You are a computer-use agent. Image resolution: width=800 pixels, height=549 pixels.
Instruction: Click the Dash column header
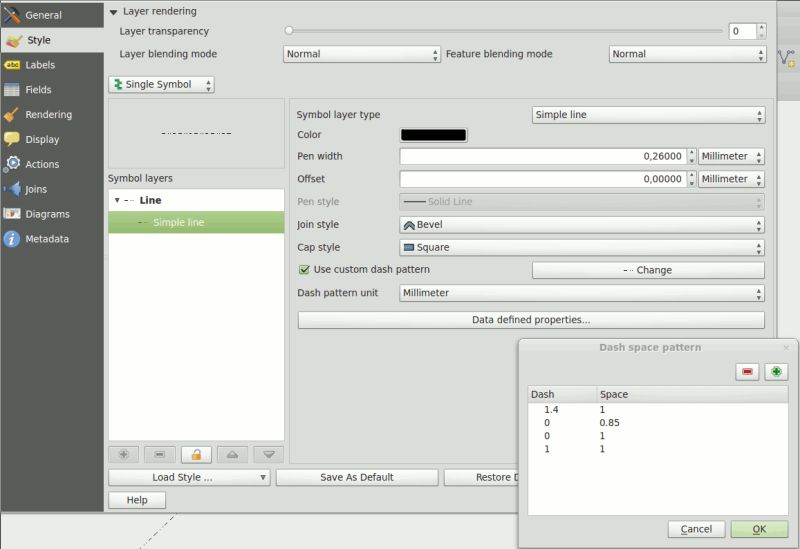pos(562,394)
